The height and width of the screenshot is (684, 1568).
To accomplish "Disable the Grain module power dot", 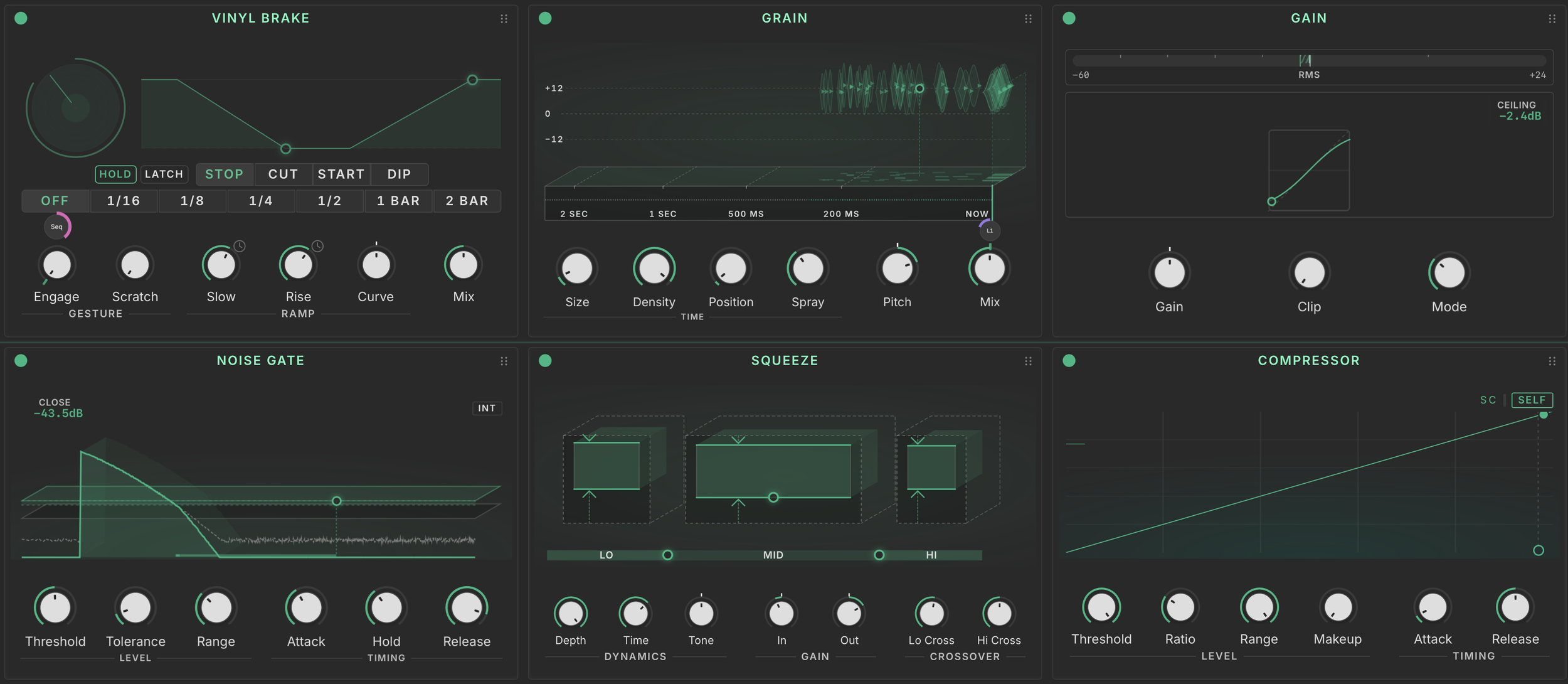I will [545, 18].
